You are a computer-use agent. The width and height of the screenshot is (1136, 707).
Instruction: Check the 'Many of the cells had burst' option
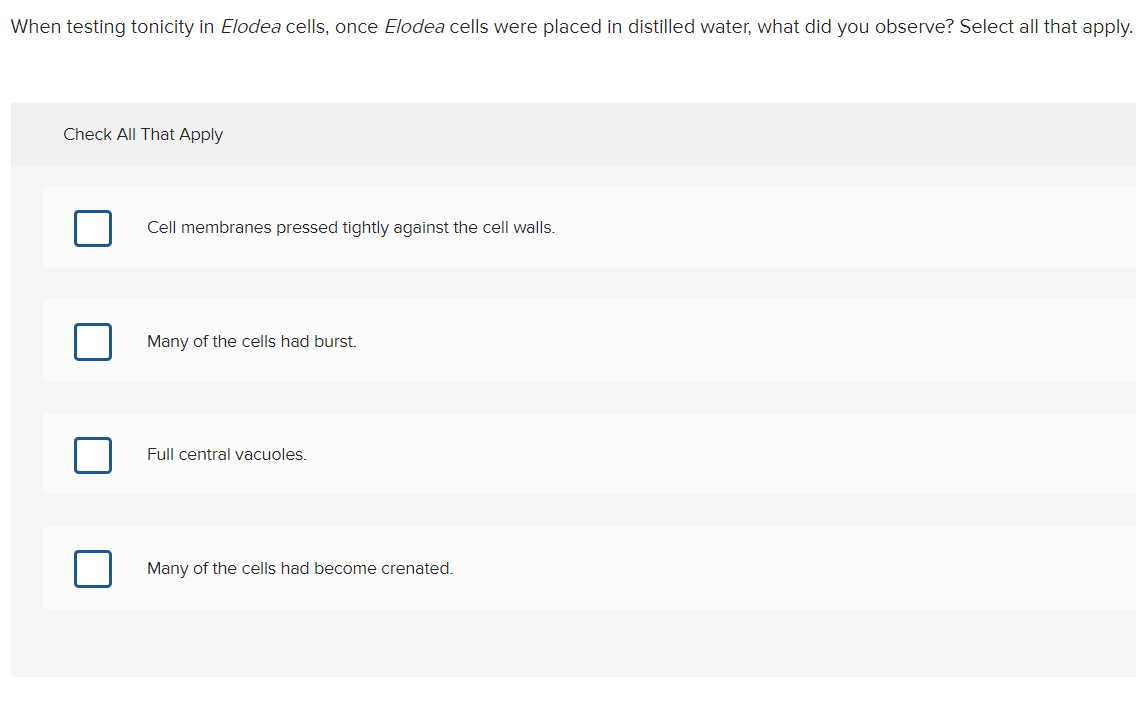tap(92, 341)
